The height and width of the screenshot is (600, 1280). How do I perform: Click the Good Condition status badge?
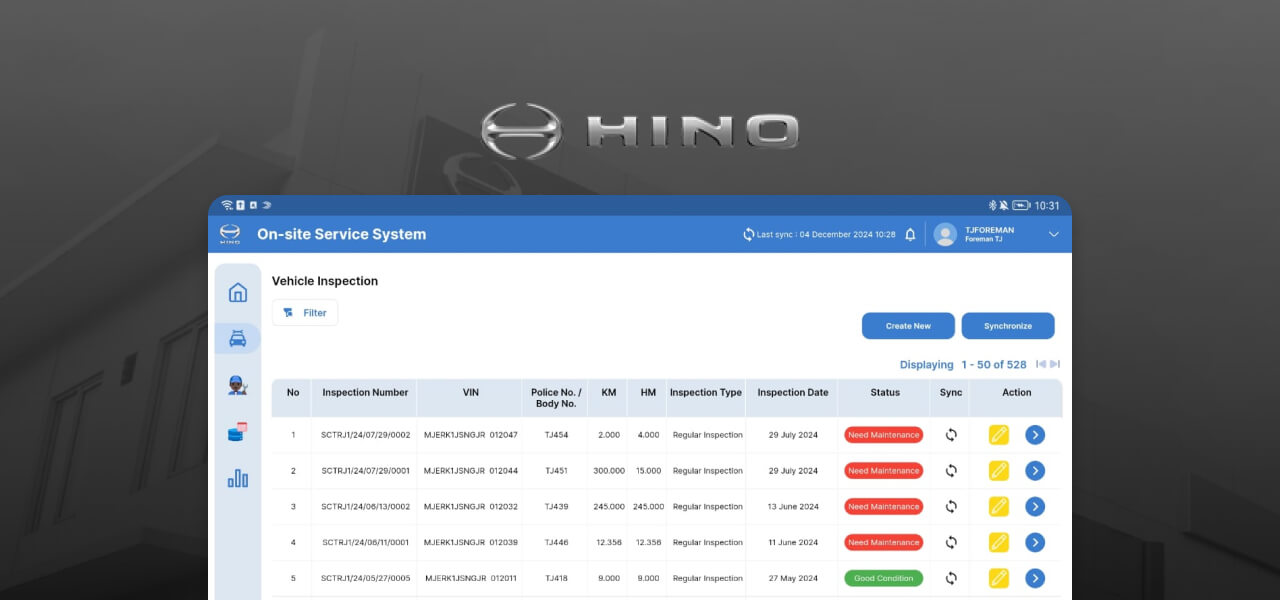(883, 578)
